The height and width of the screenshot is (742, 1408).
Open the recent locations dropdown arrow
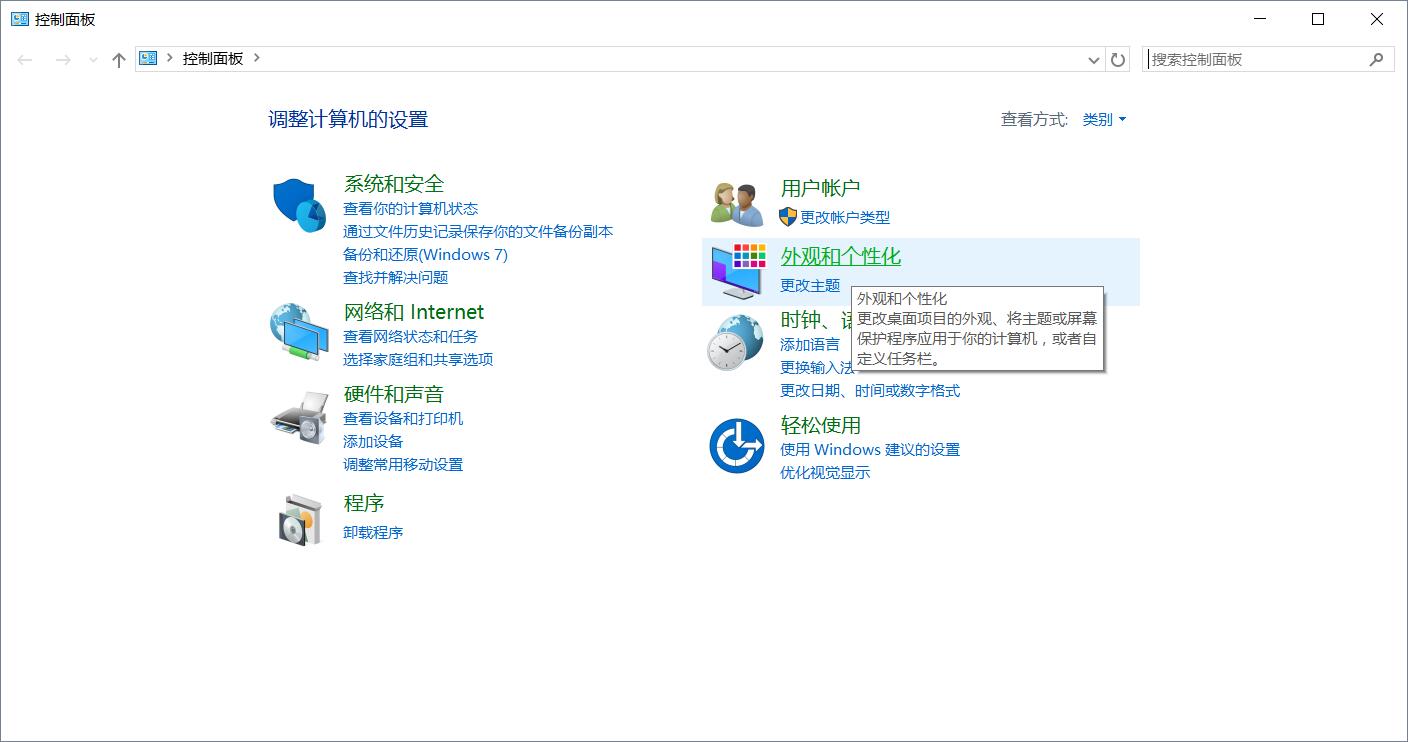tap(93, 60)
